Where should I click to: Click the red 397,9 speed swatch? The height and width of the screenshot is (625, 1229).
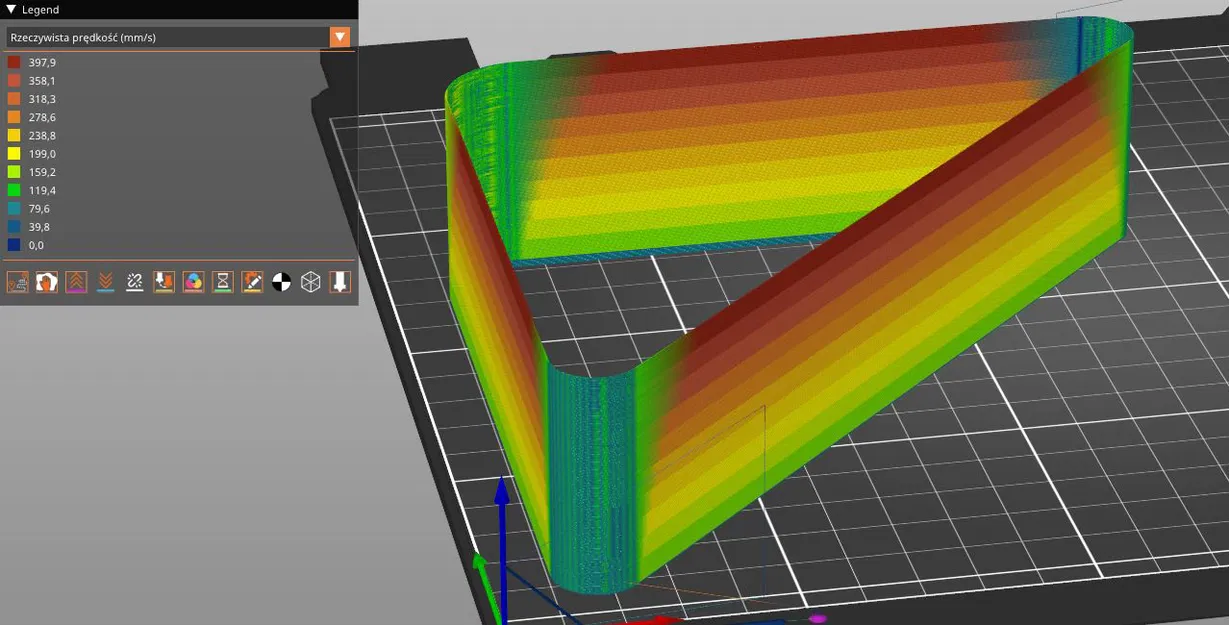coord(11,62)
